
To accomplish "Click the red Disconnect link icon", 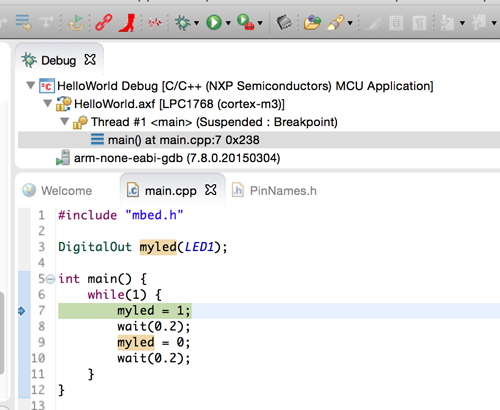I will pos(104,23).
